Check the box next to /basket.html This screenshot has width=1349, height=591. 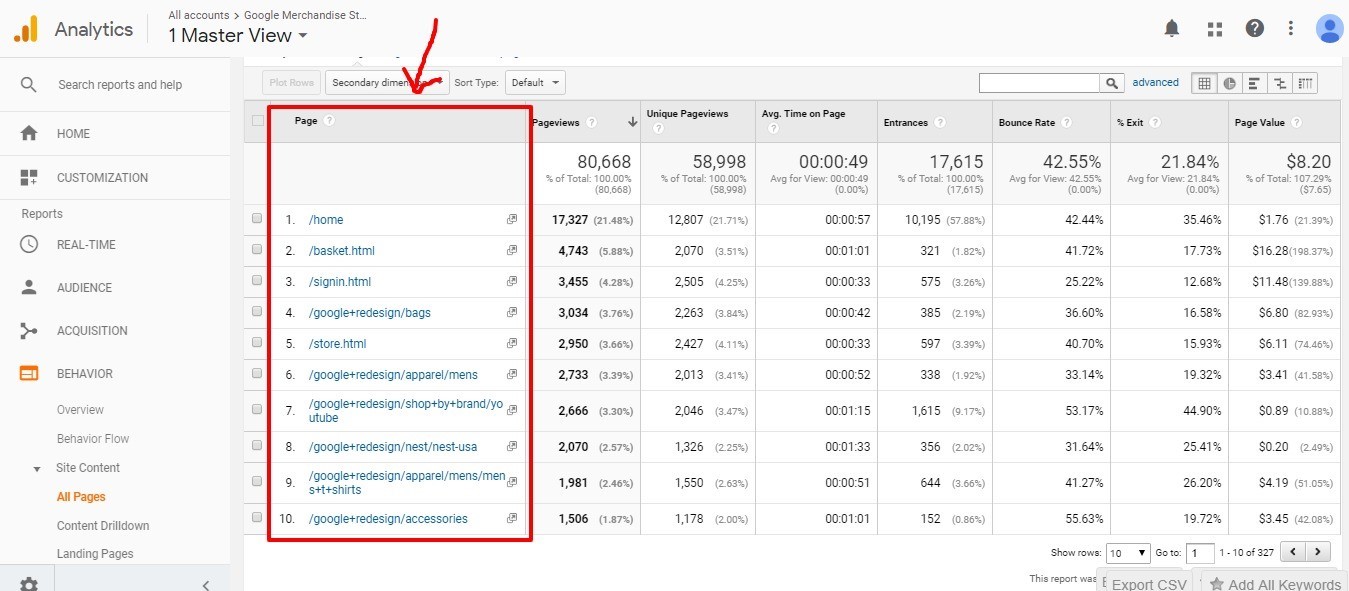click(x=258, y=250)
